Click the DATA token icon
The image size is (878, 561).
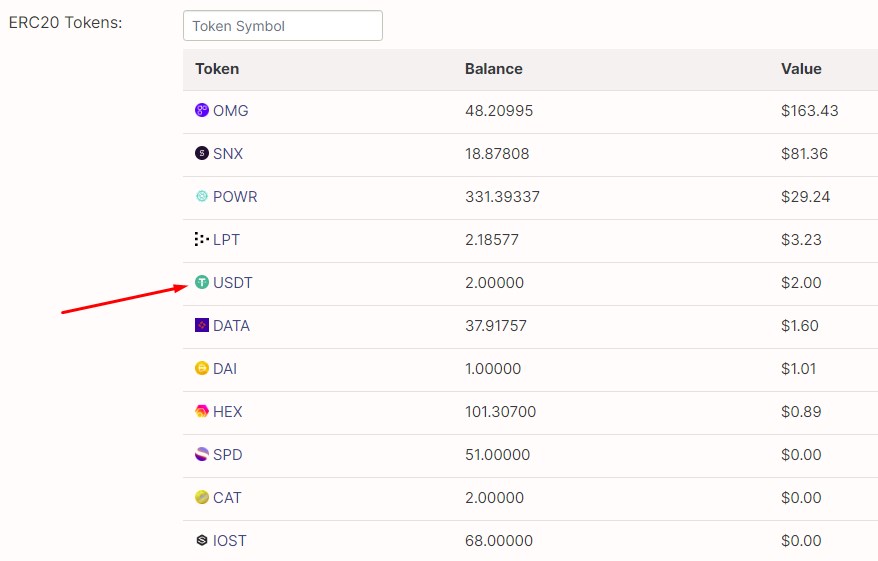click(x=202, y=325)
